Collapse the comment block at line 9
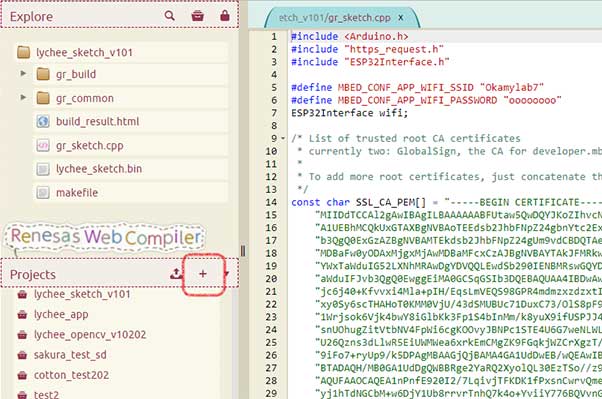Image resolution: width=602 pixels, height=399 pixels. pyautogui.click(x=283, y=138)
